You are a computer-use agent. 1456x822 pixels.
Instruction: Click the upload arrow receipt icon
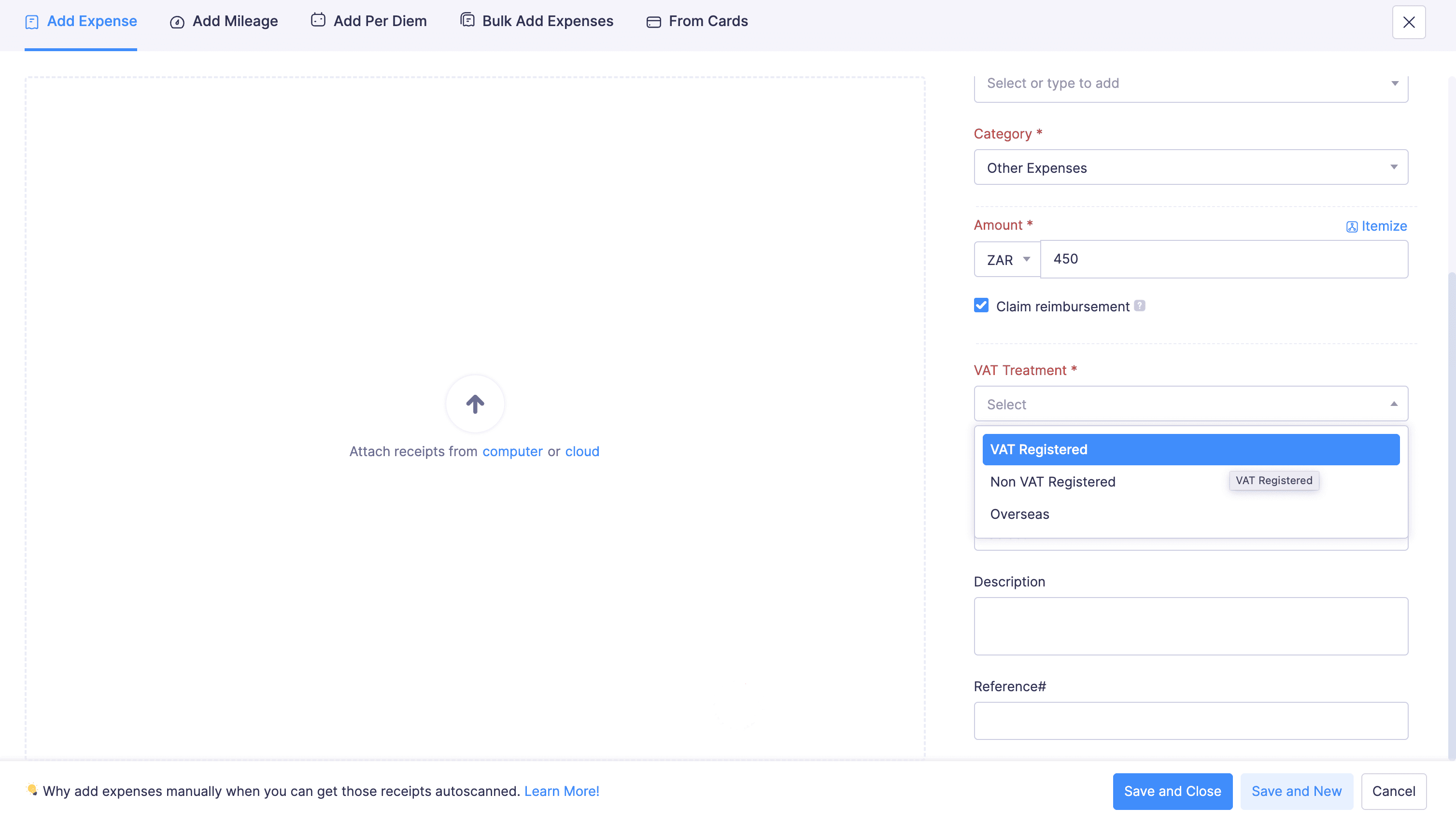(475, 404)
